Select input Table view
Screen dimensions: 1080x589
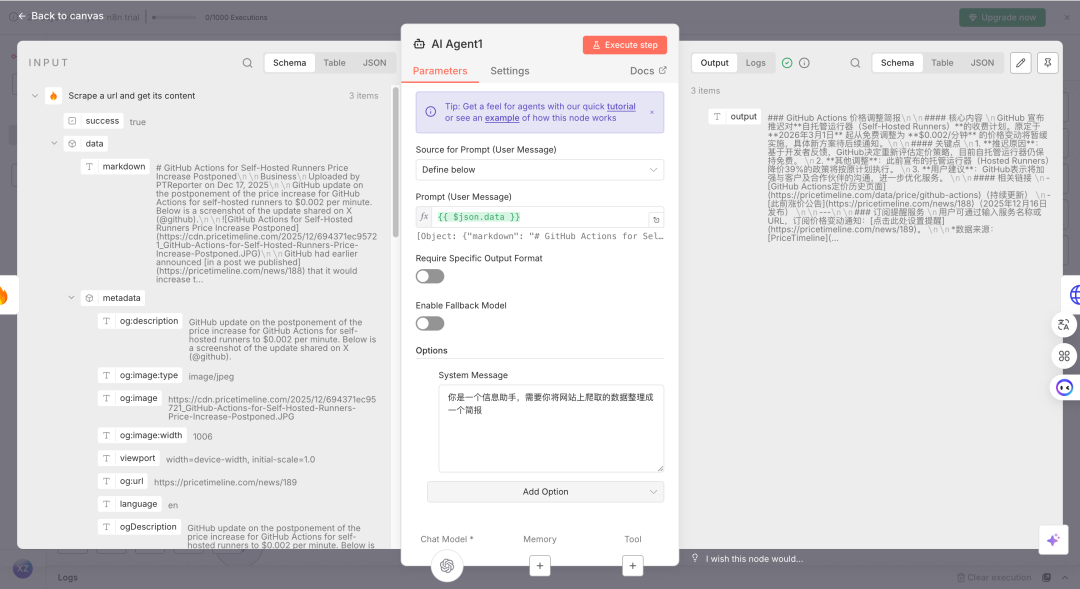[335, 63]
